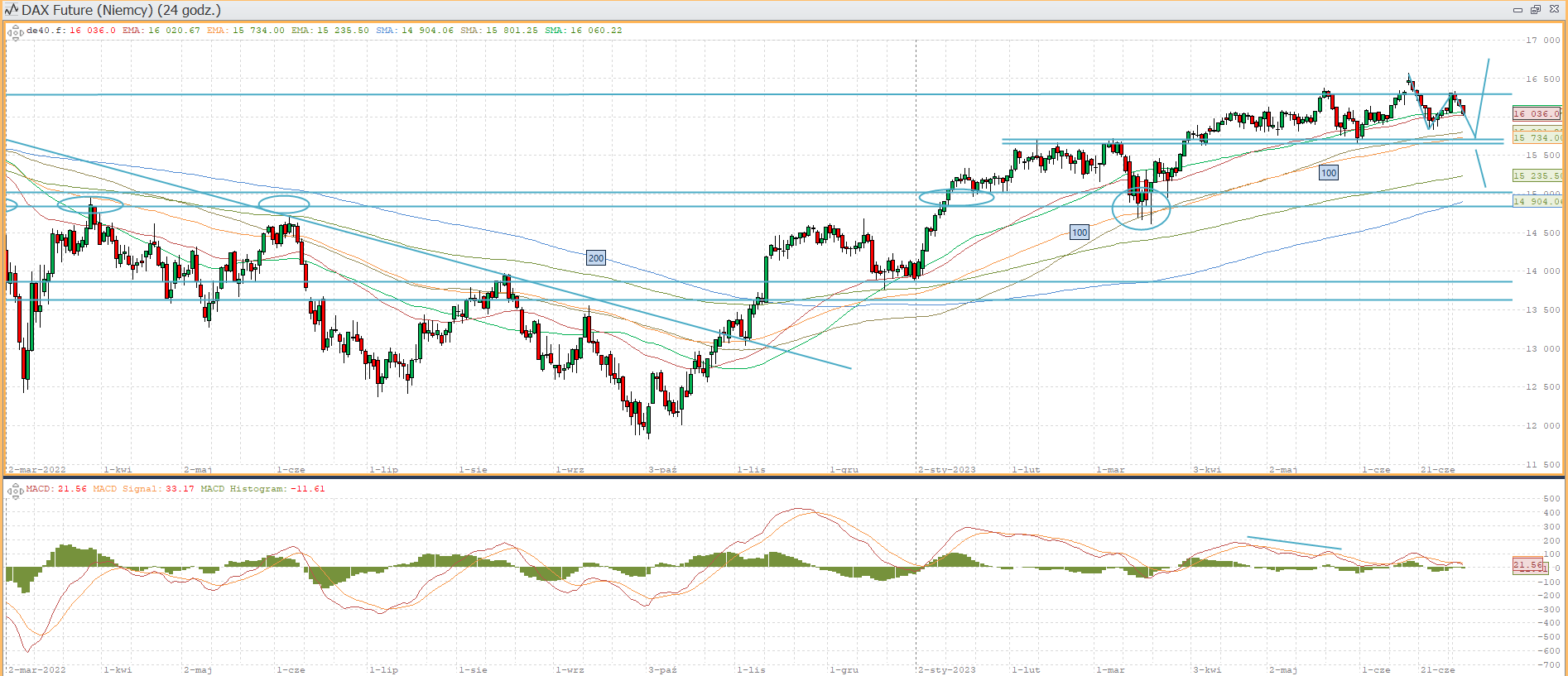Select the green SMA 16 060.22 legend entry

[584, 31]
